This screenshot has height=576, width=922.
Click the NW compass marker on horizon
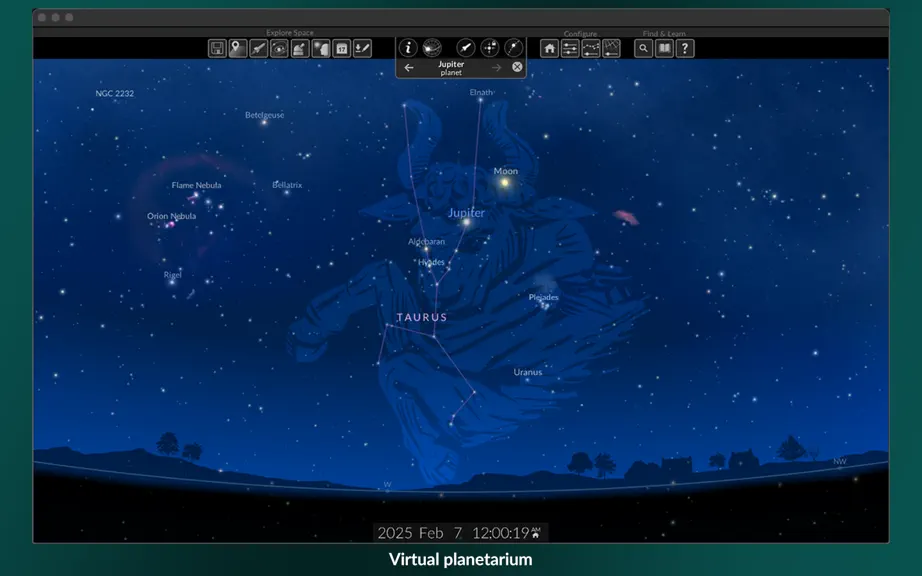tap(840, 461)
